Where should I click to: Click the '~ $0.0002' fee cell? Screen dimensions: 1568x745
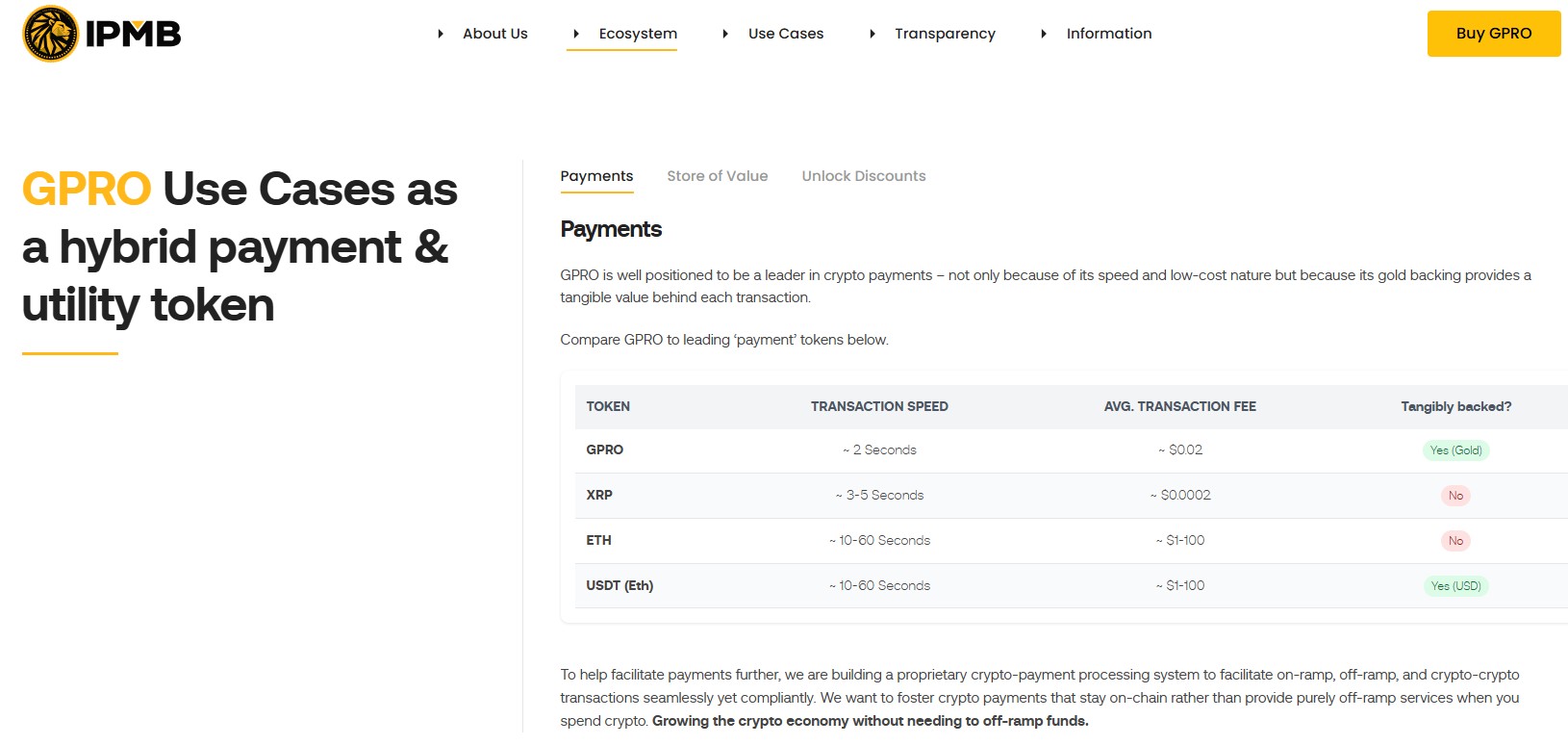1180,495
